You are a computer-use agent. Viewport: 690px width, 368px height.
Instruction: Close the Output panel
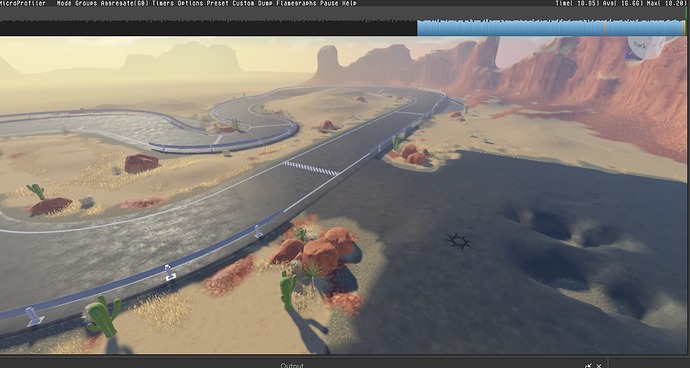(599, 365)
